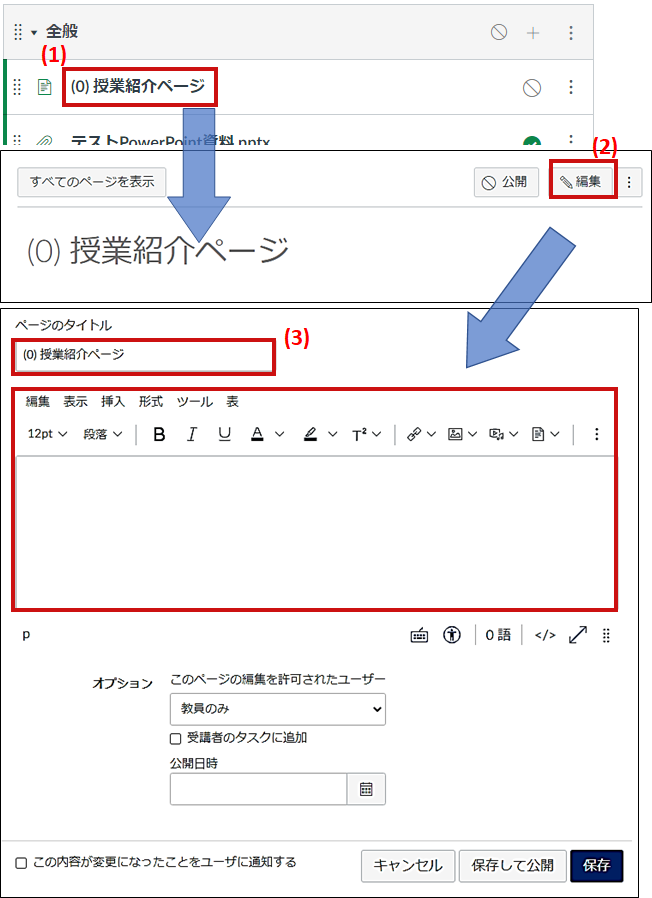Expand the editor to fullscreen
This screenshot has width=652, height=898.
click(578, 635)
